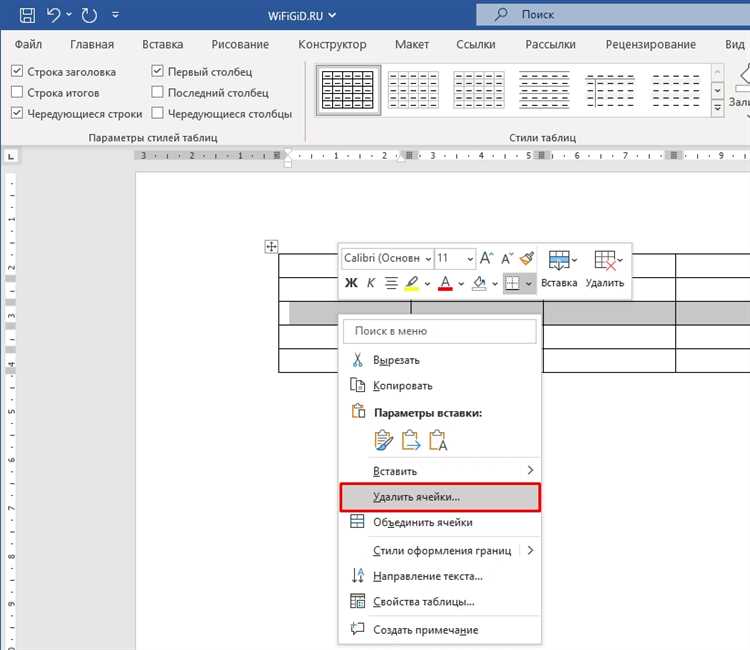Toggle italic К formatting
This screenshot has width=750, height=650.
[x=371, y=283]
